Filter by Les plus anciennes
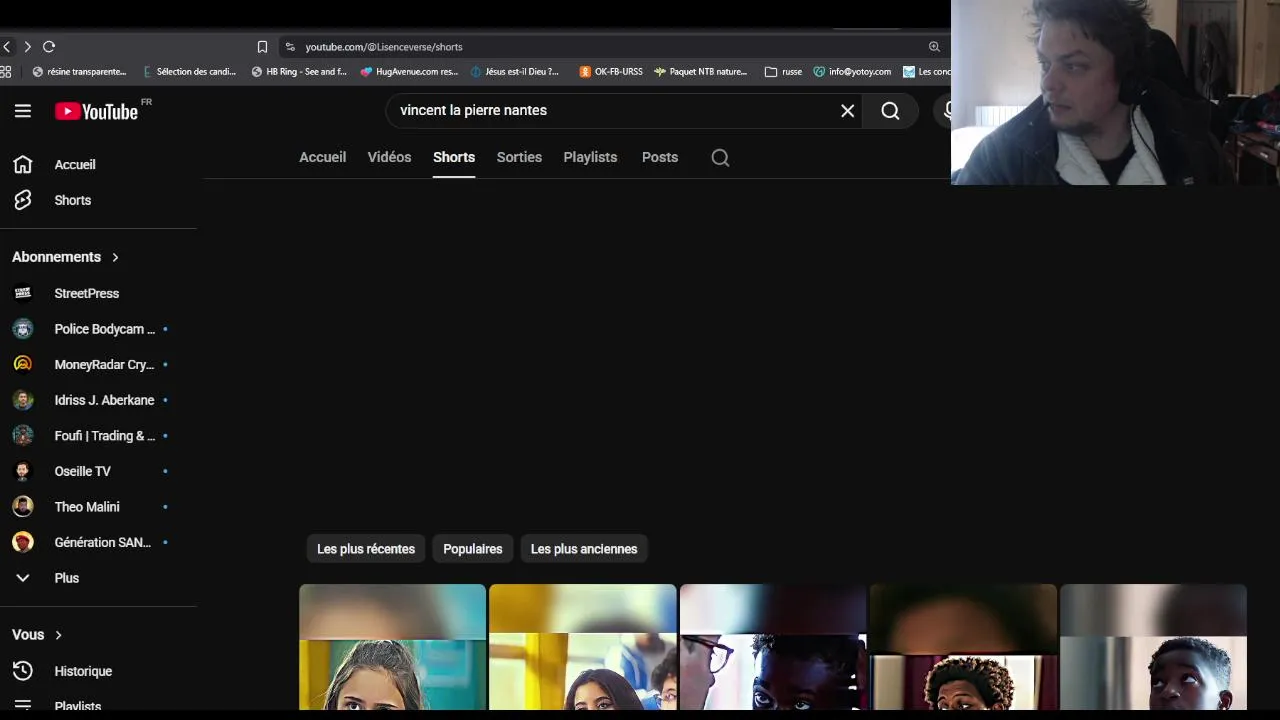This screenshot has width=1280, height=720. pos(584,549)
